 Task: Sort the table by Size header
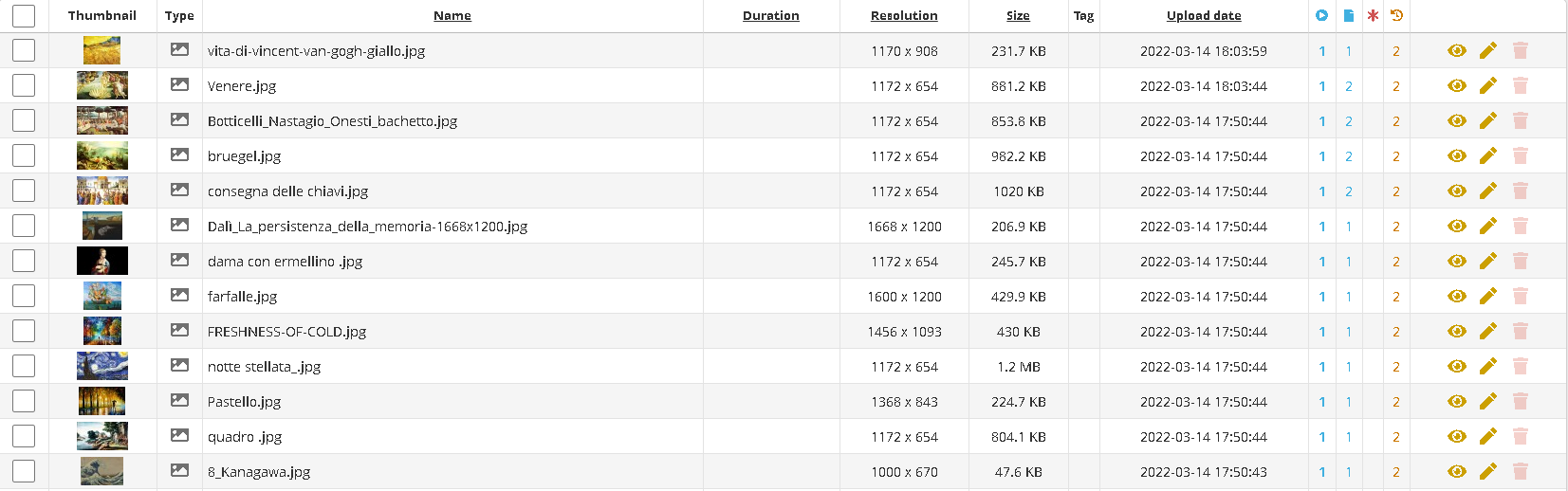point(1018,15)
